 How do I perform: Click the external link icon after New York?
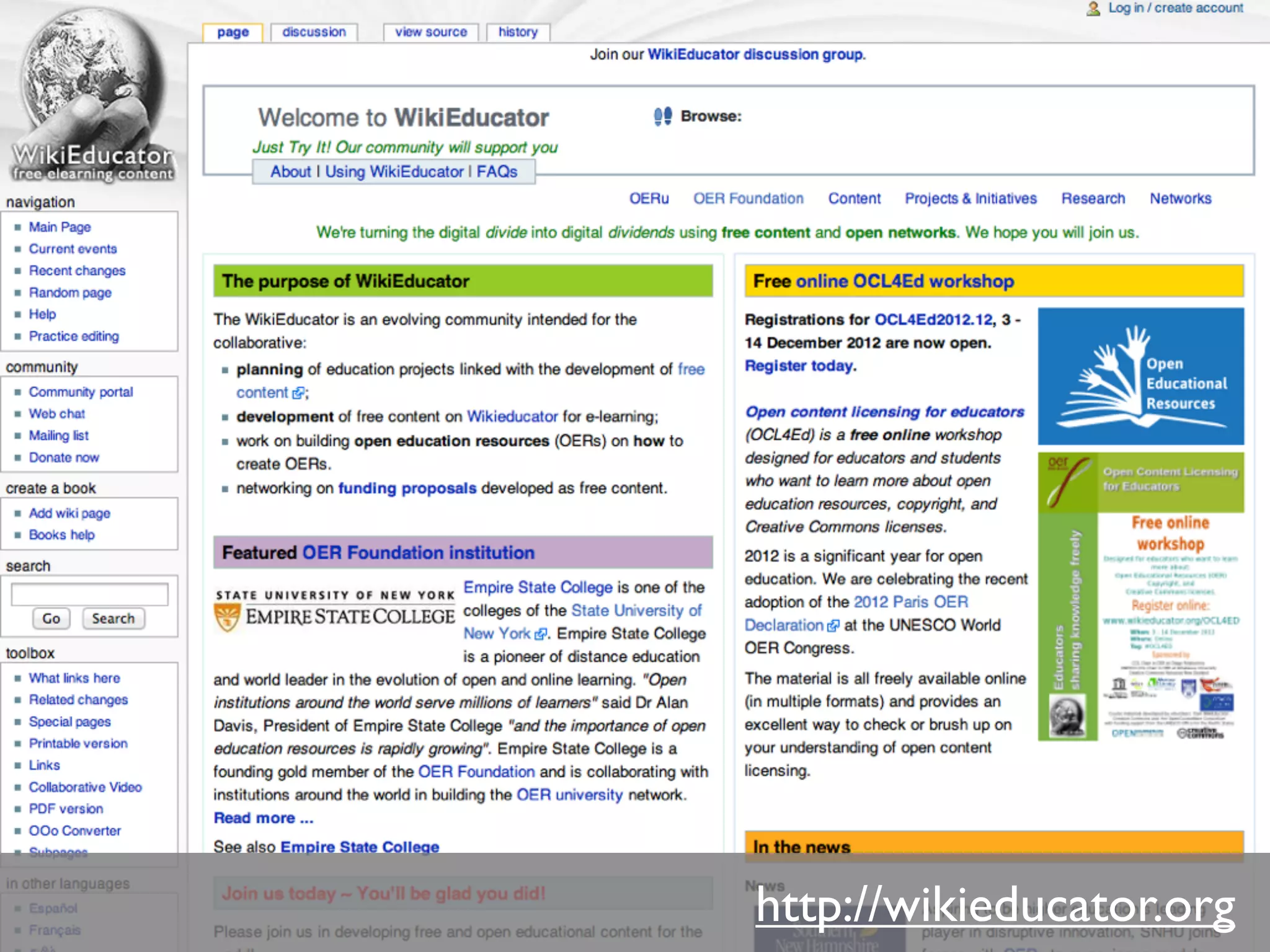pos(541,634)
